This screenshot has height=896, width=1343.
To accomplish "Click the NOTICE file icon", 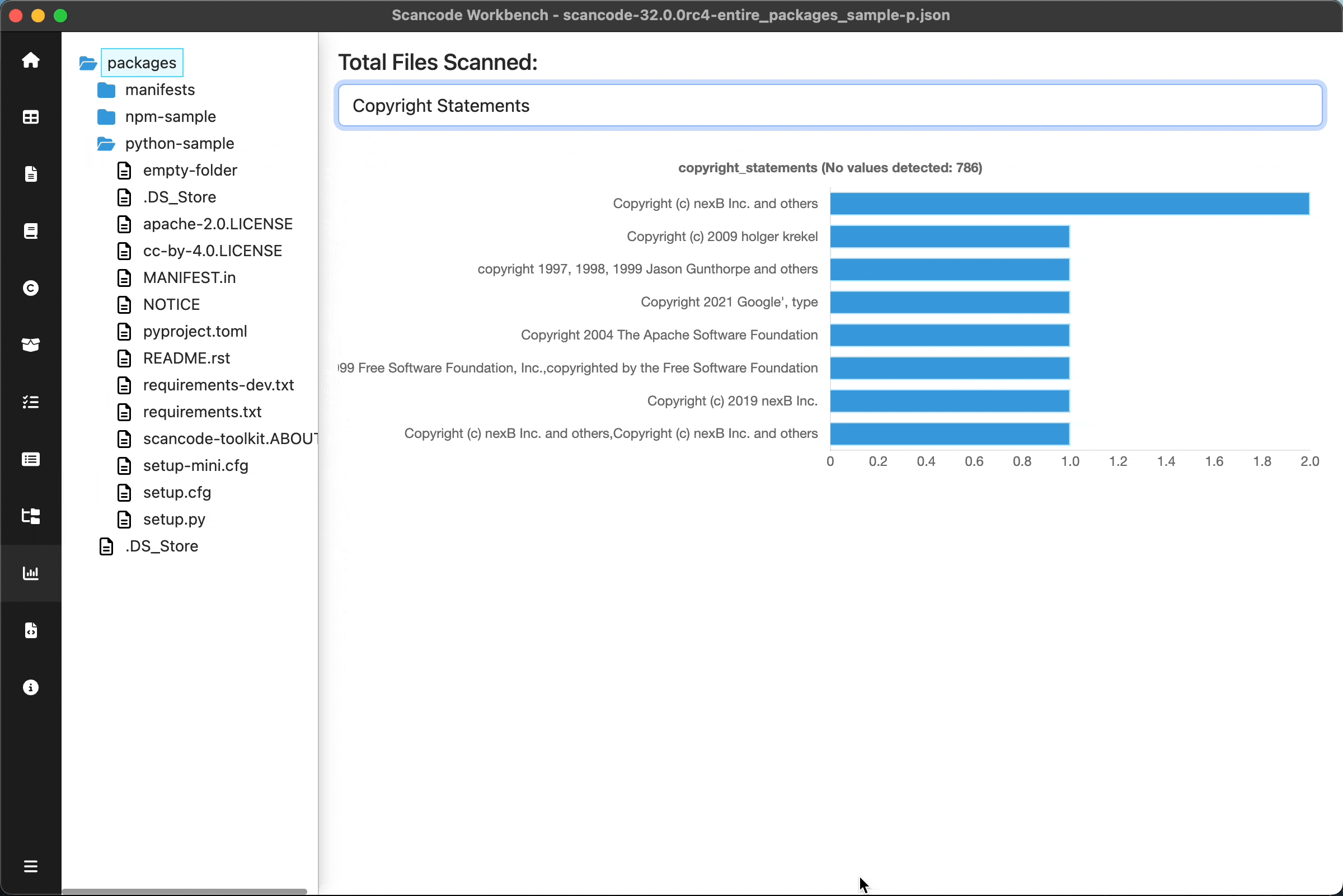I will pos(124,305).
